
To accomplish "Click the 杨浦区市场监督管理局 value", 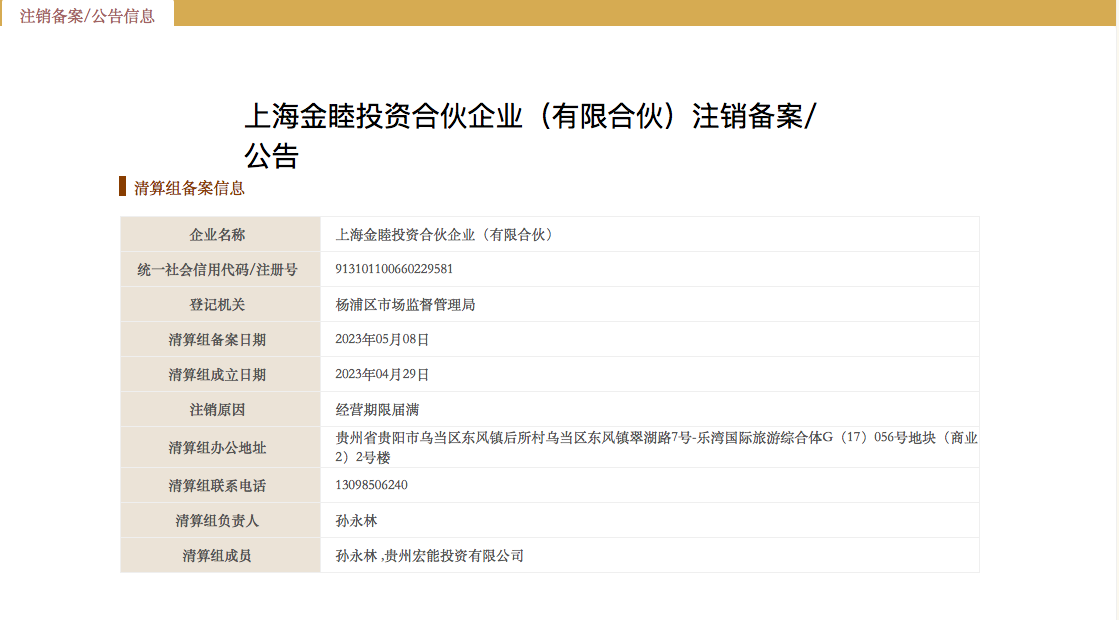I will [405, 305].
